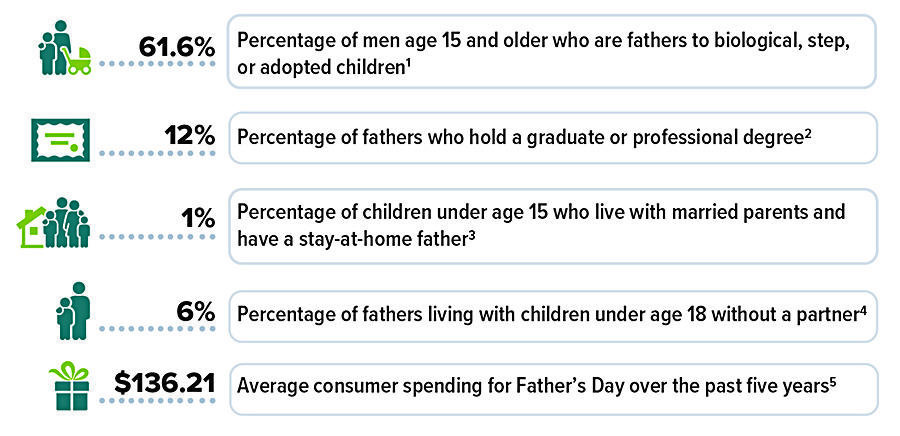Click the 6% statistic value

click(x=196, y=311)
